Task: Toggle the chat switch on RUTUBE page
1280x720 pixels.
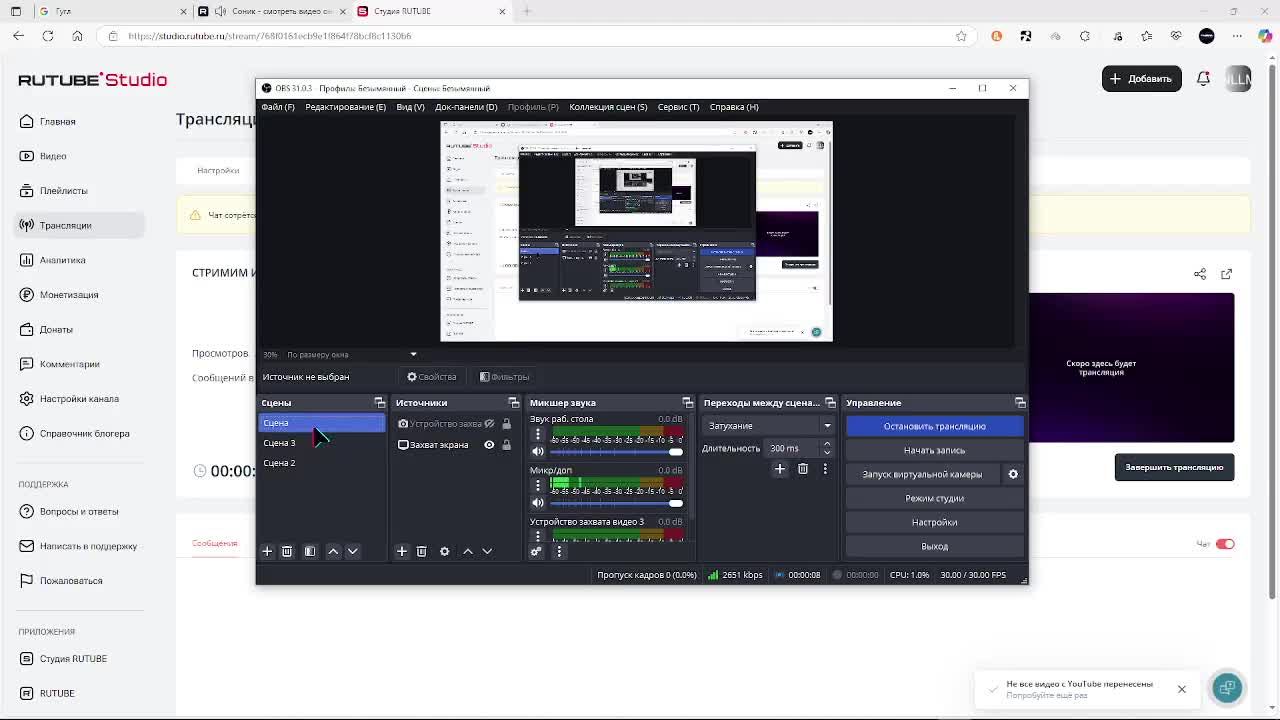Action: tap(1225, 544)
